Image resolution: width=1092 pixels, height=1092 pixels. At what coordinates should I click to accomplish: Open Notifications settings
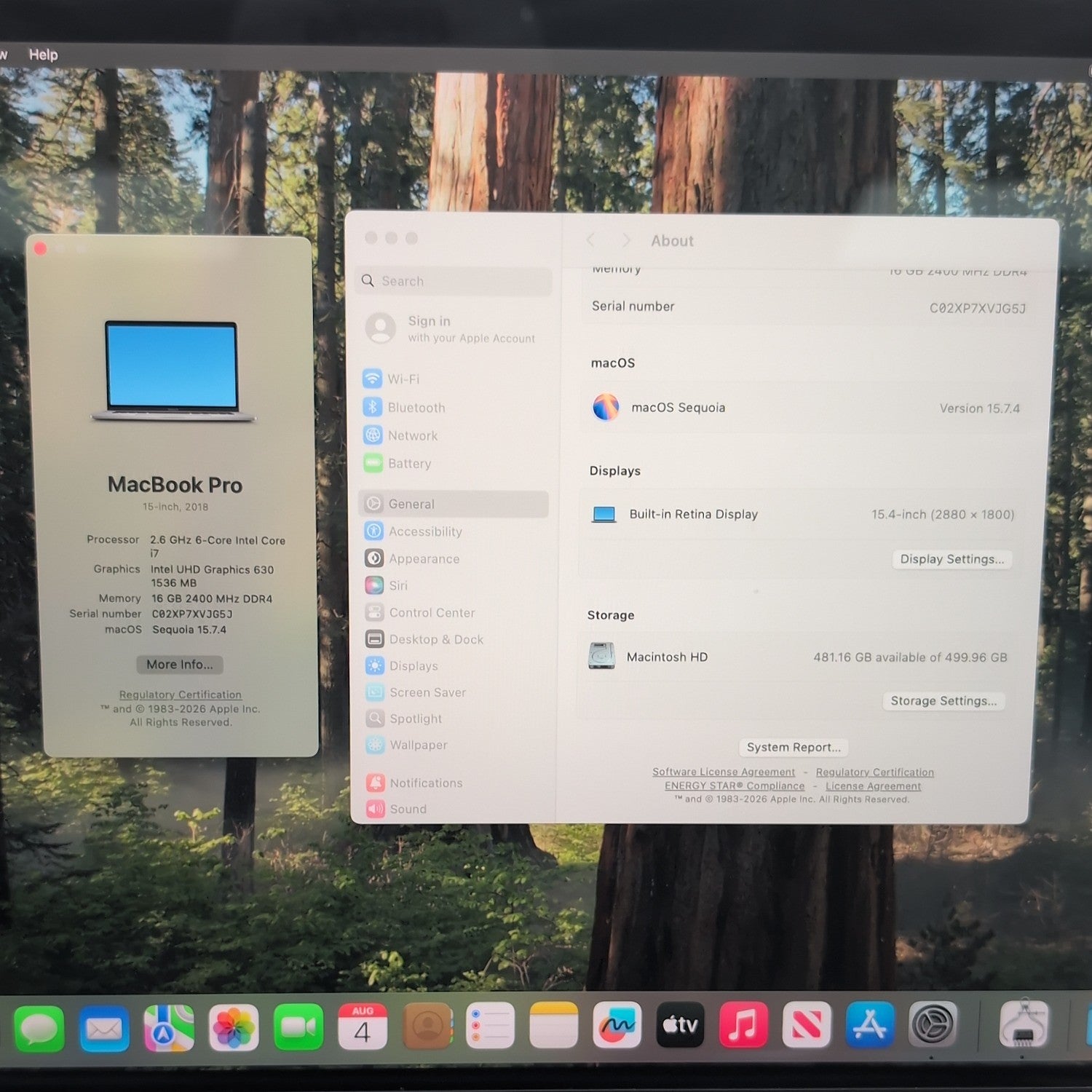pos(414,783)
